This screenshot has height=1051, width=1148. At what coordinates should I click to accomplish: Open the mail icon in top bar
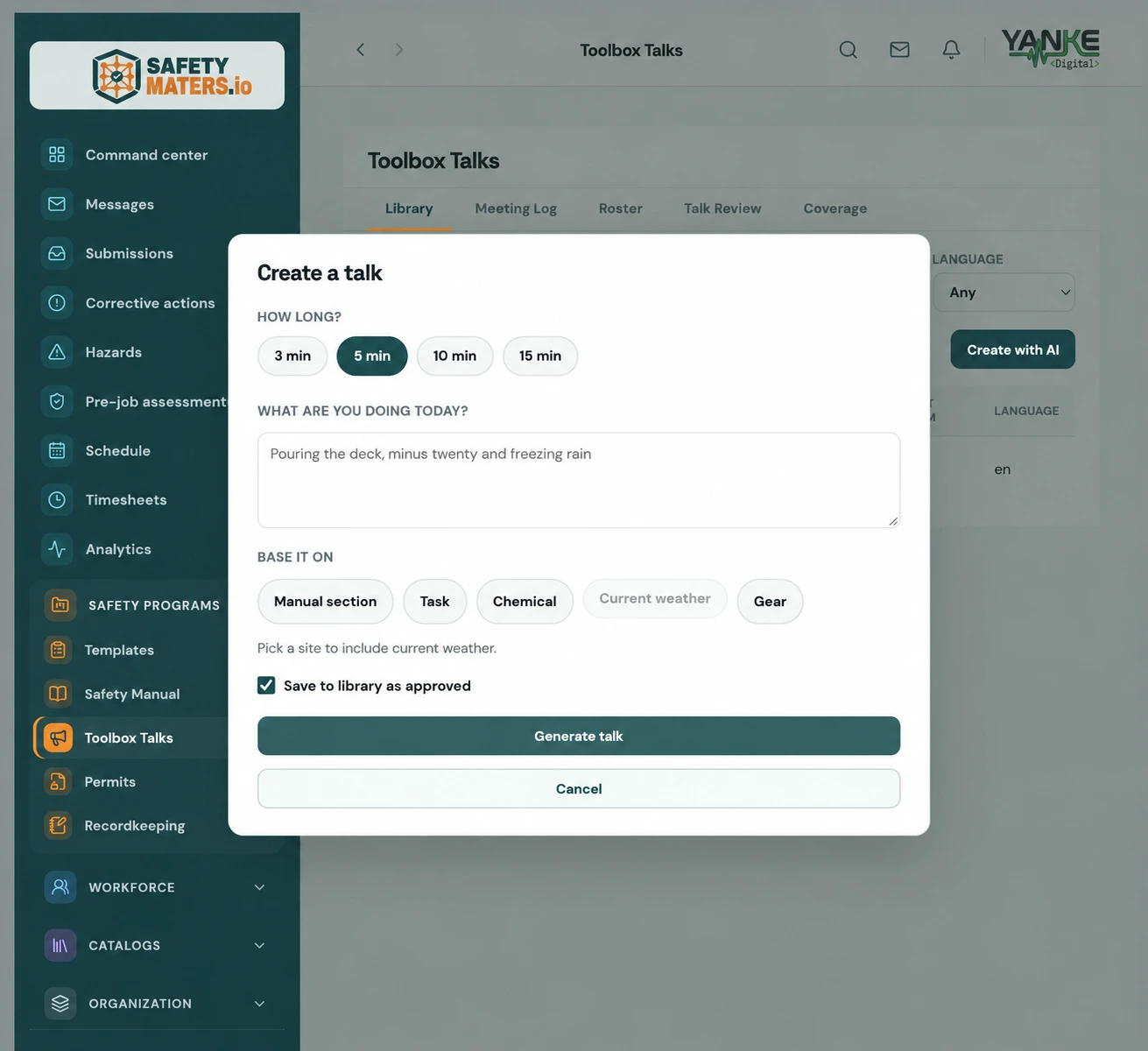[899, 50]
